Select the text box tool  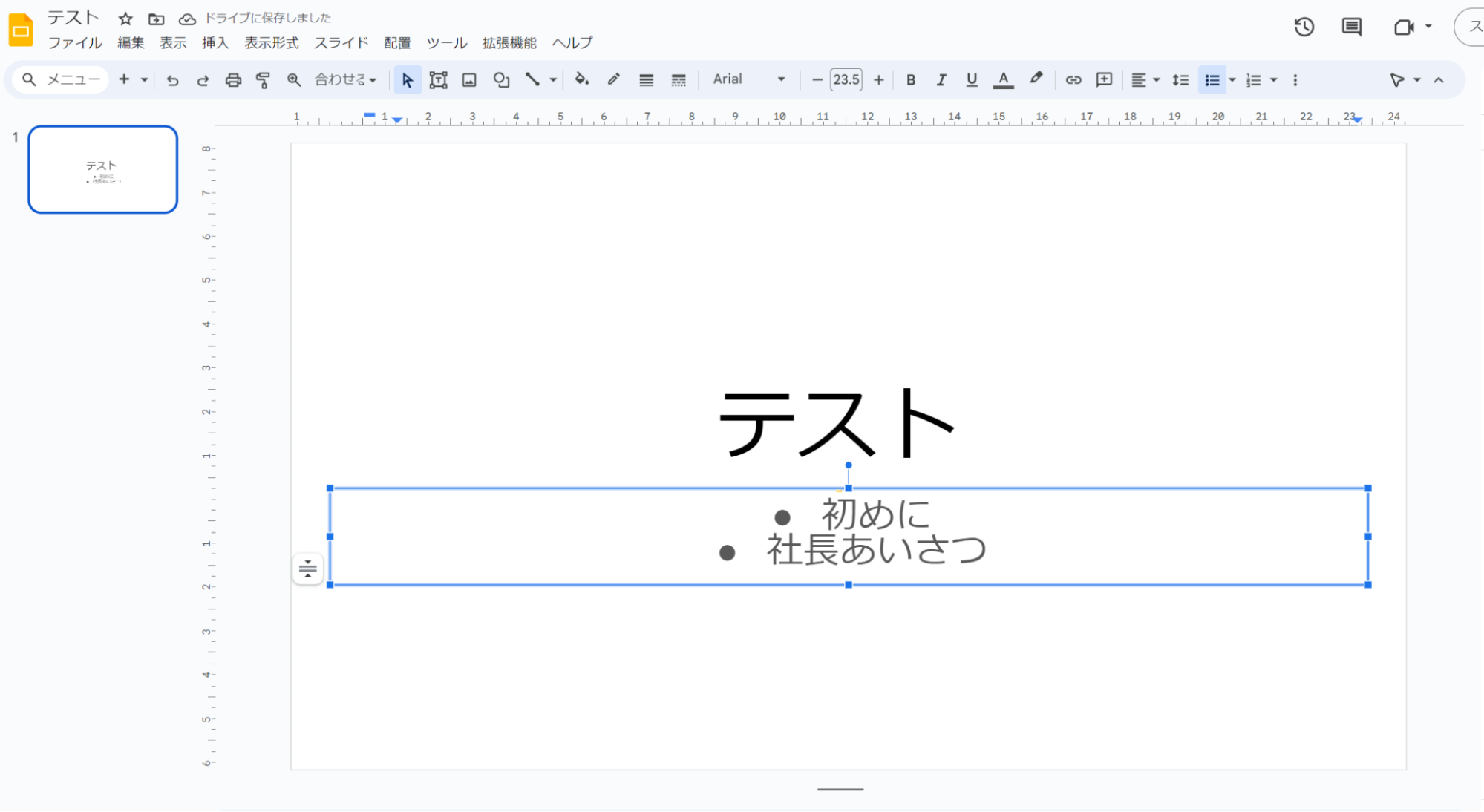438,80
